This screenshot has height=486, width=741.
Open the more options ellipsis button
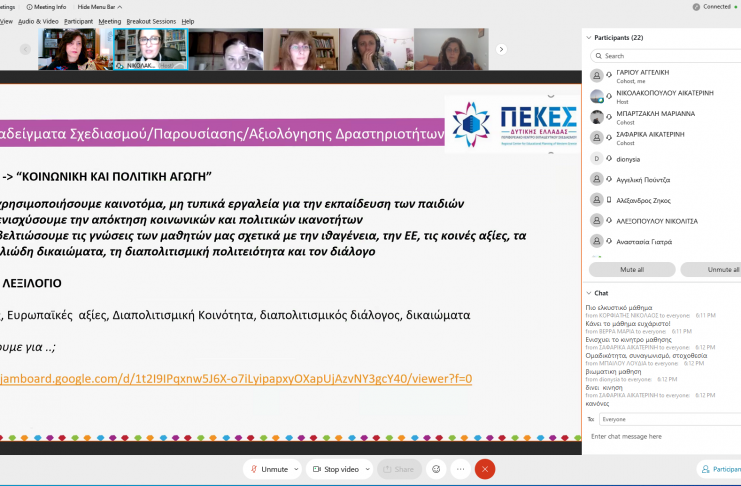click(x=460, y=469)
